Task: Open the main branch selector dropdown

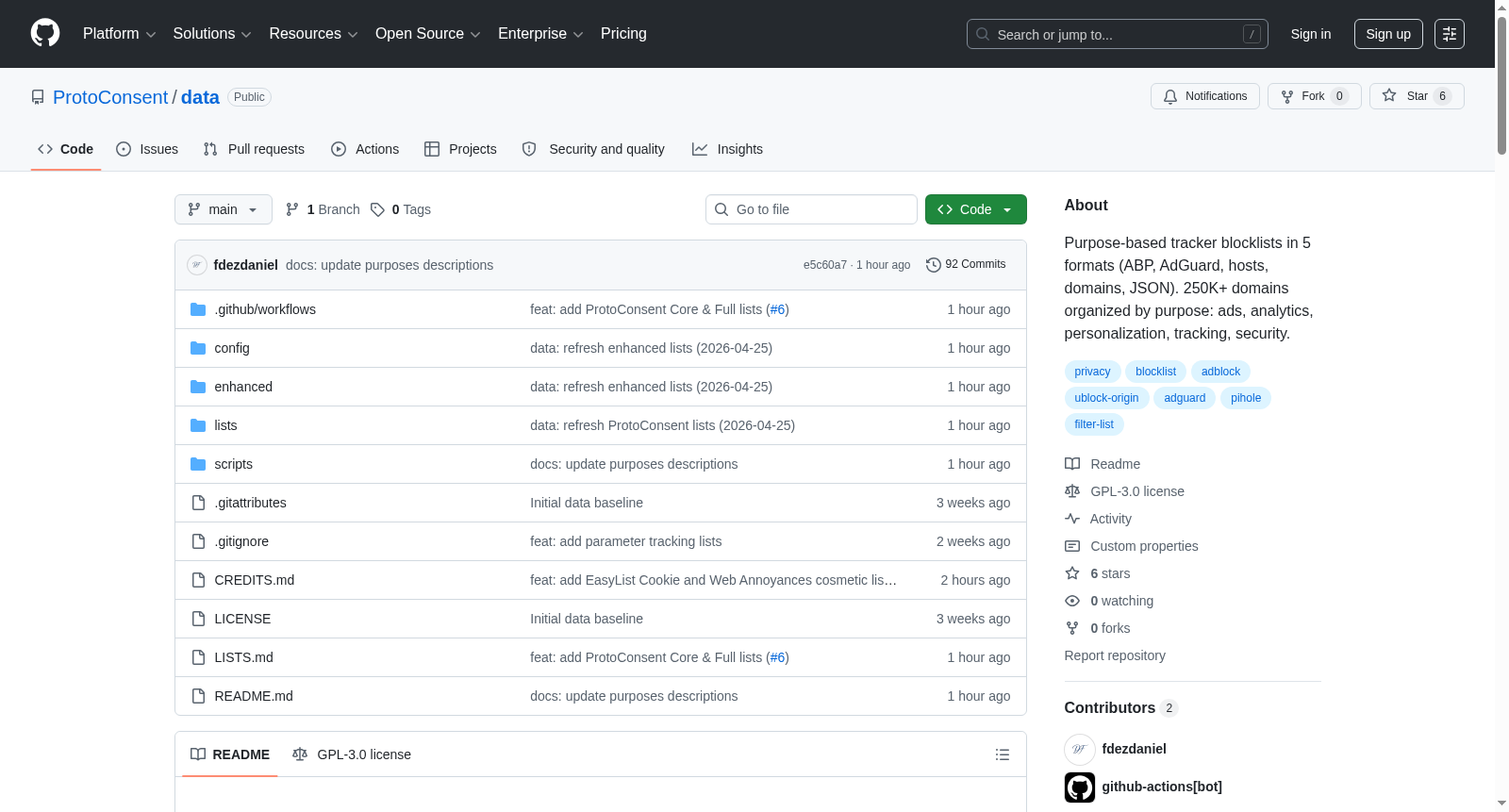Action: pos(224,209)
